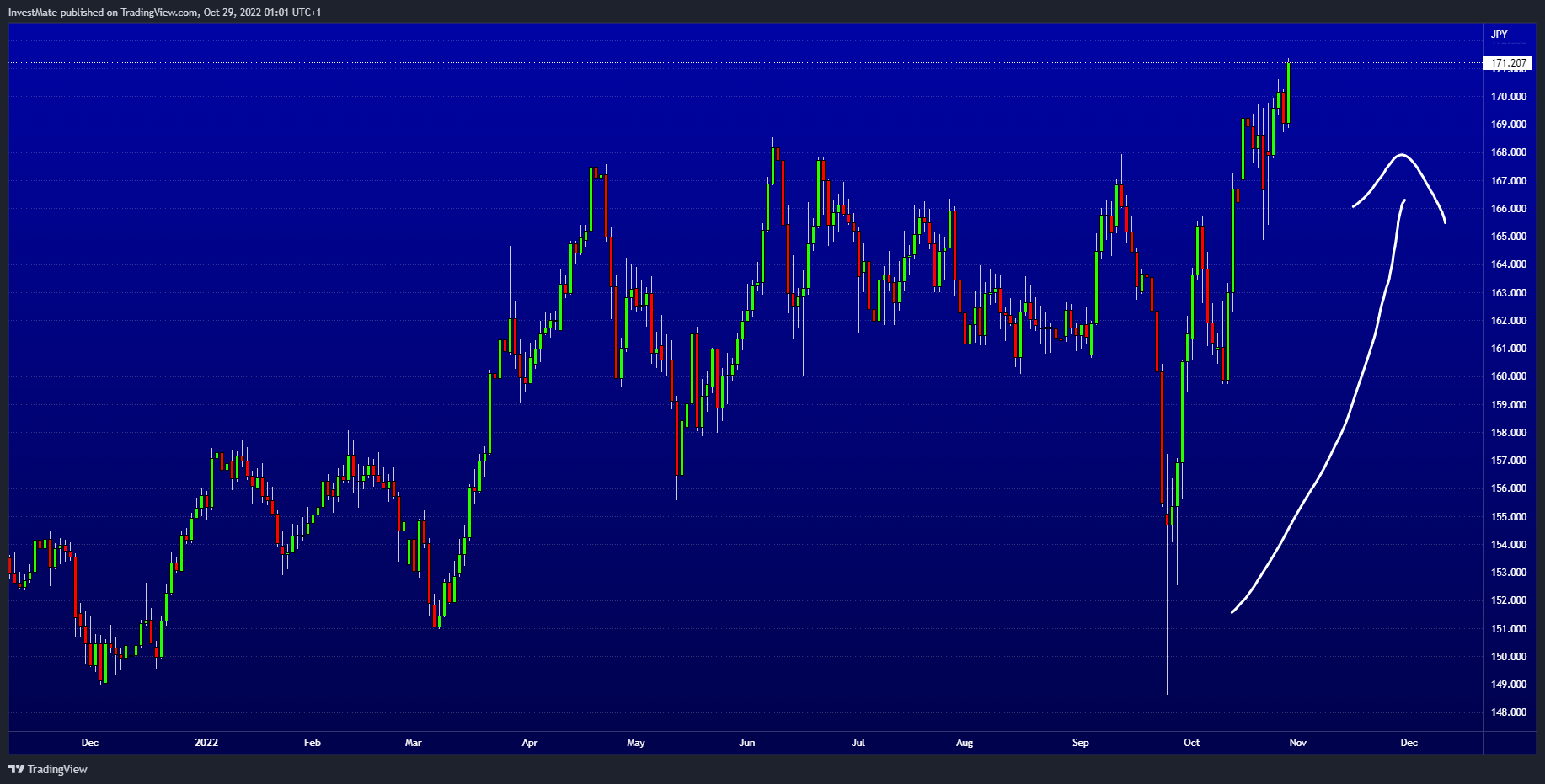The width and height of the screenshot is (1545, 784).
Task: Click the Nov label on the time axis
Action: coord(1298,743)
